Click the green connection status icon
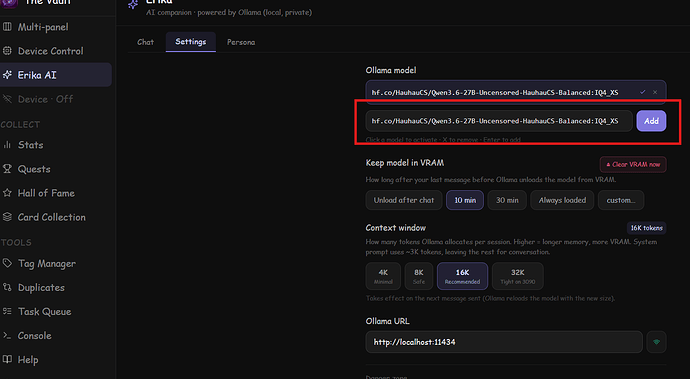Viewport: 690px width, 379px height. point(656,342)
